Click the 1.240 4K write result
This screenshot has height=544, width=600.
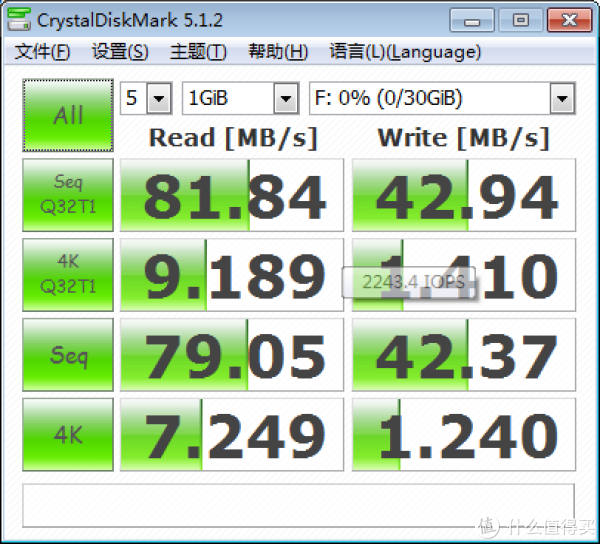[x=464, y=435]
